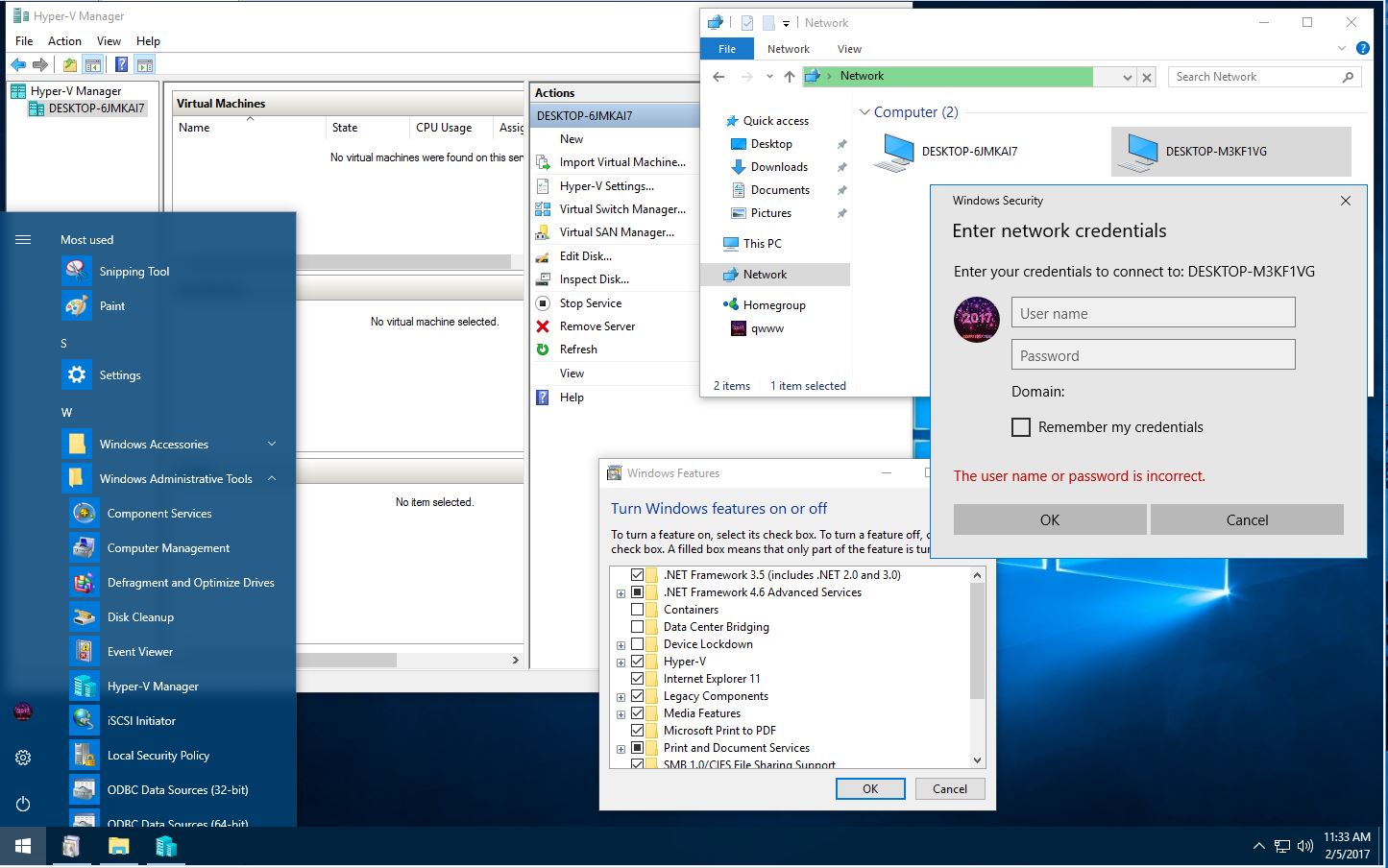The height and width of the screenshot is (868, 1388).
Task: Collapse Windows Administrative Tools folder
Action: tap(272, 479)
